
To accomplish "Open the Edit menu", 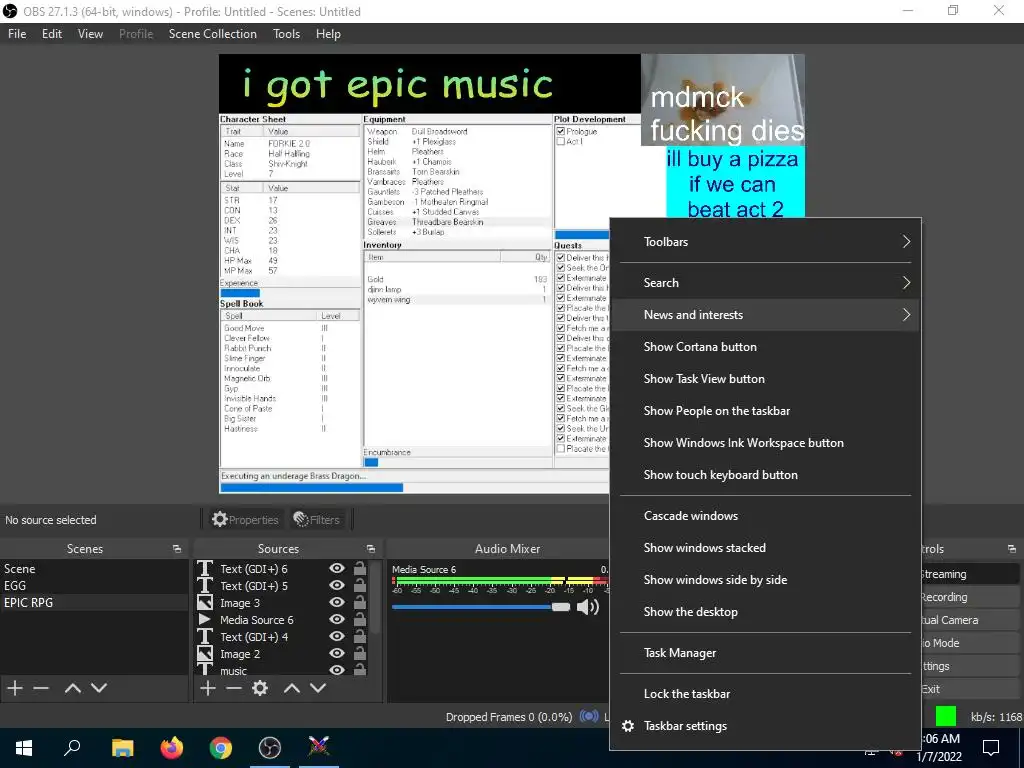I will pos(52,34).
